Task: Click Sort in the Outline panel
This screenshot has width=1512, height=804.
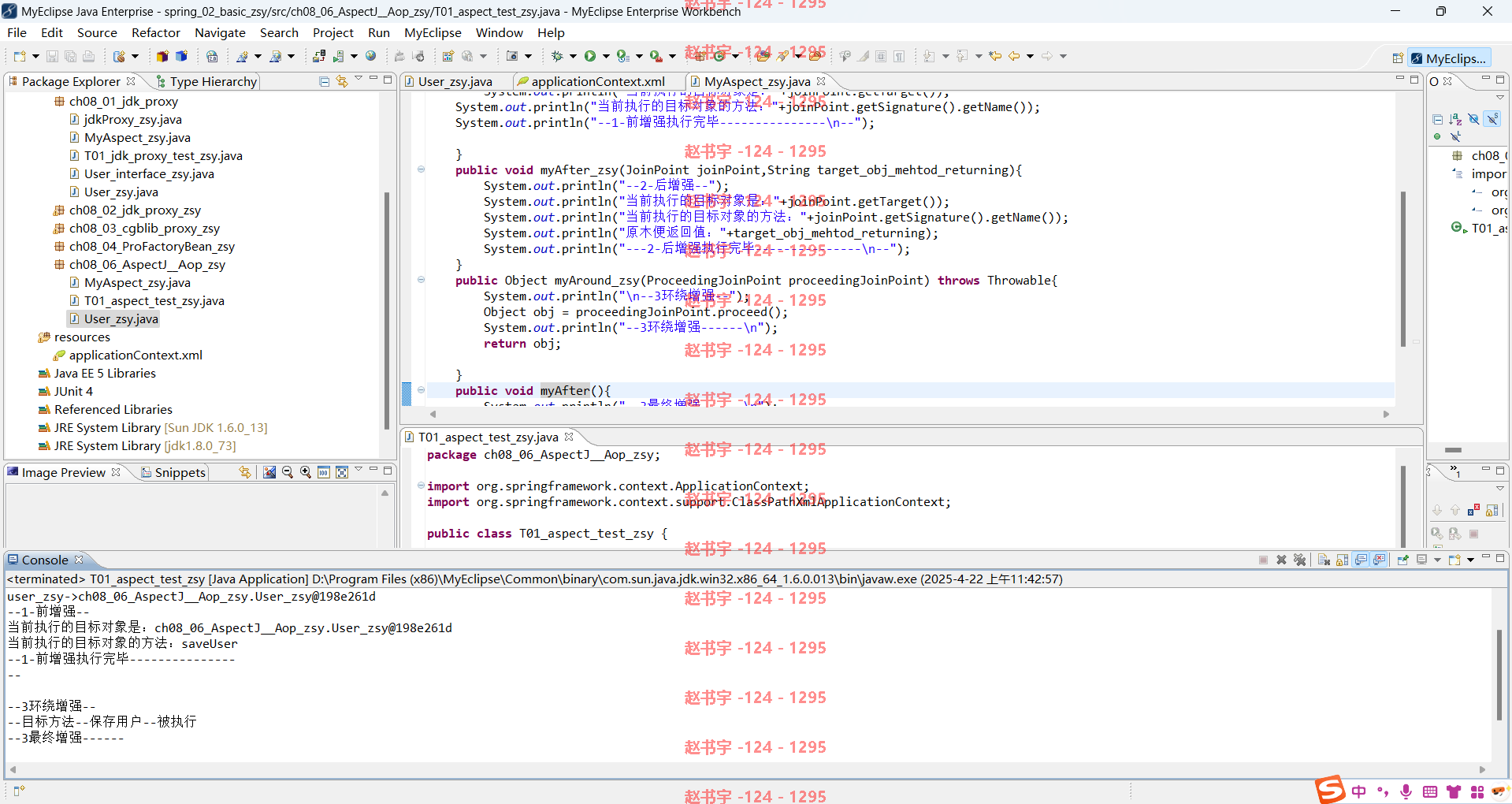Action: click(x=1455, y=119)
